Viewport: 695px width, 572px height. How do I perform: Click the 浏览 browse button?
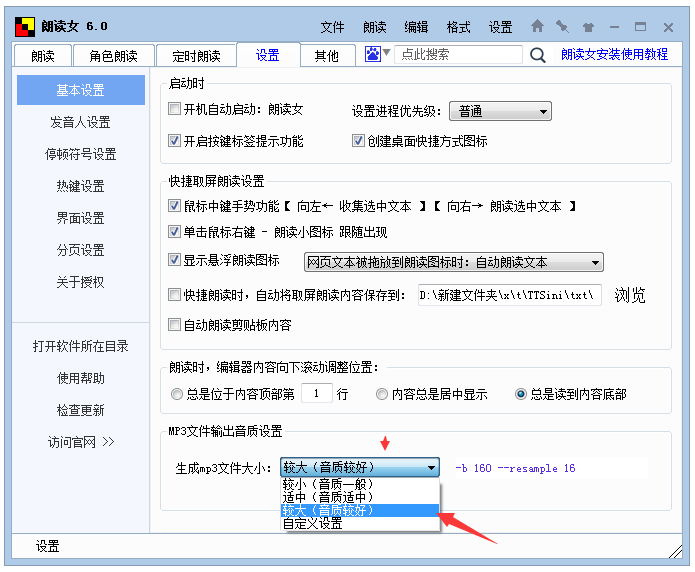pos(630,295)
